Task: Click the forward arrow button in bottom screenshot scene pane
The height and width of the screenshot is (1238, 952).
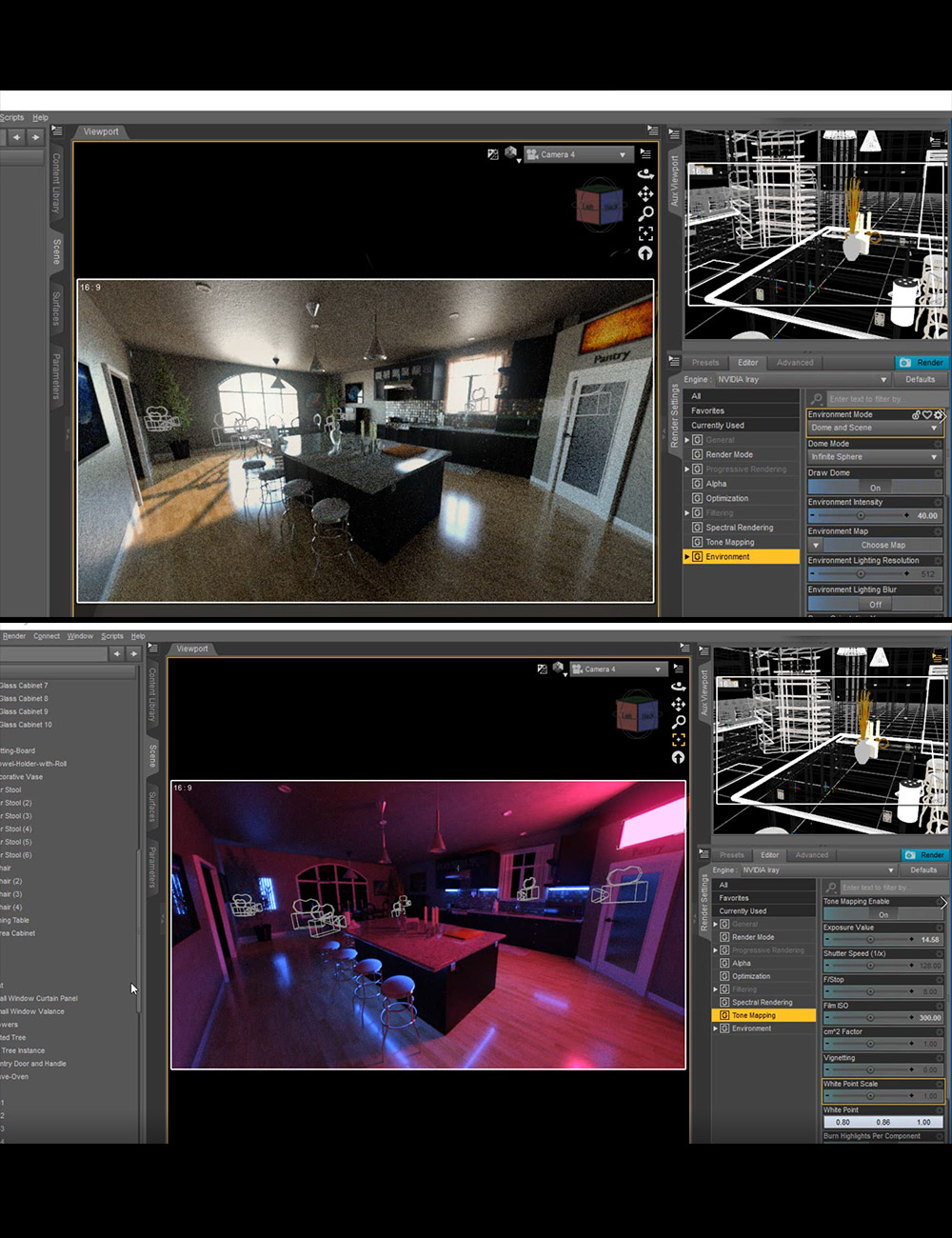Action: pos(134,653)
